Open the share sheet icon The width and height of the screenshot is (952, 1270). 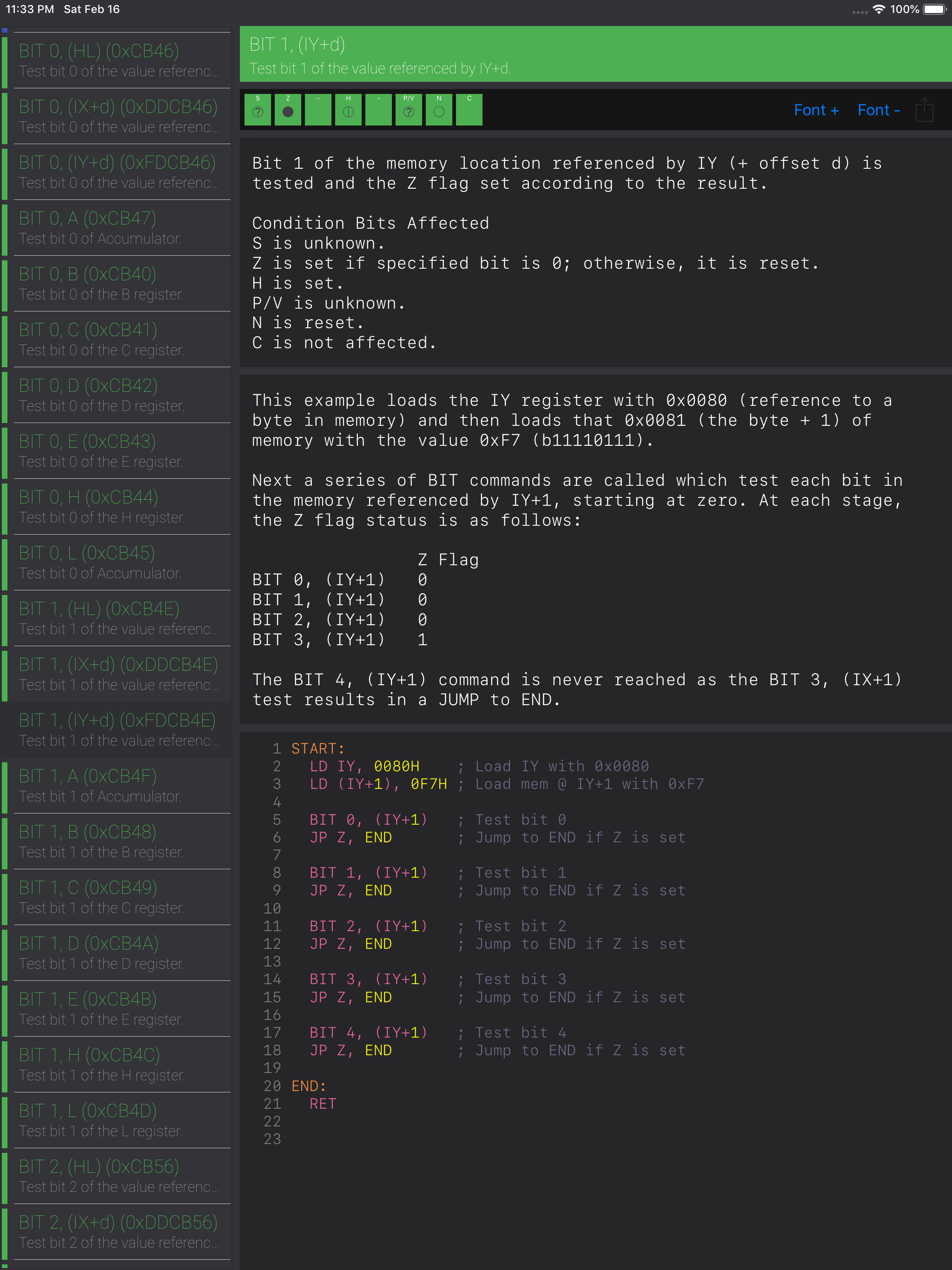coord(925,109)
